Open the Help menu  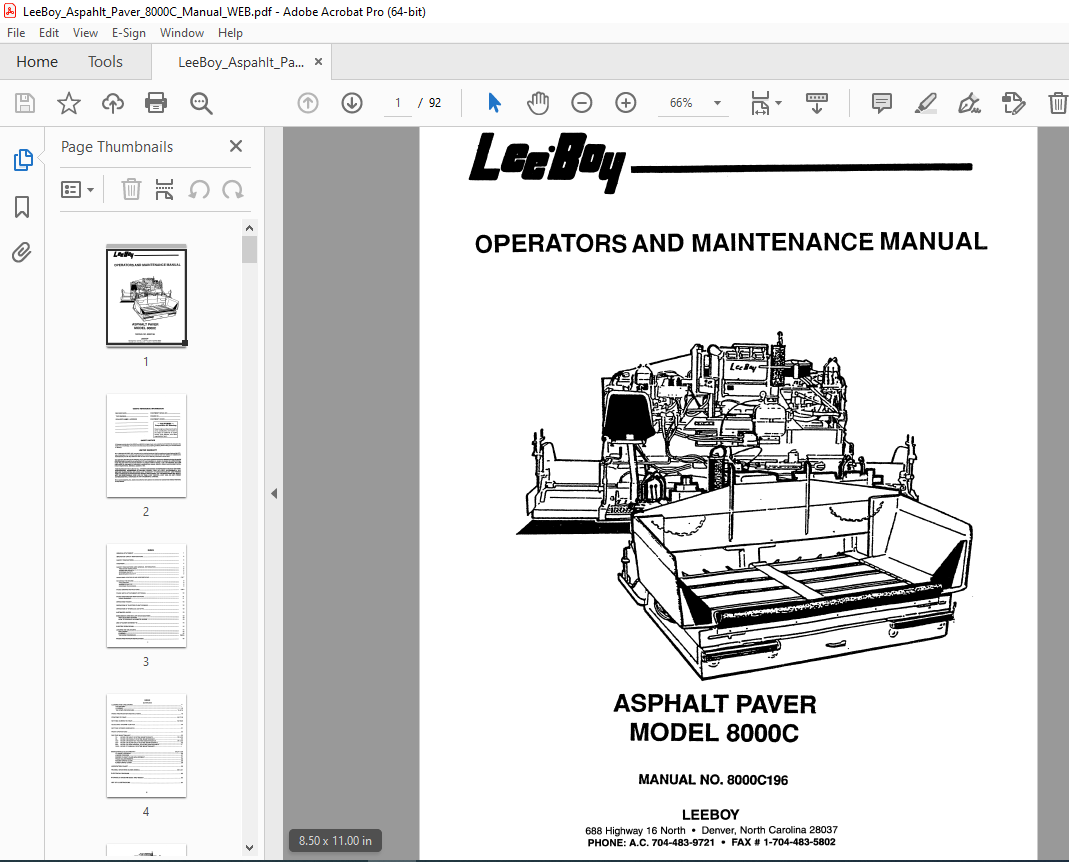(x=230, y=33)
